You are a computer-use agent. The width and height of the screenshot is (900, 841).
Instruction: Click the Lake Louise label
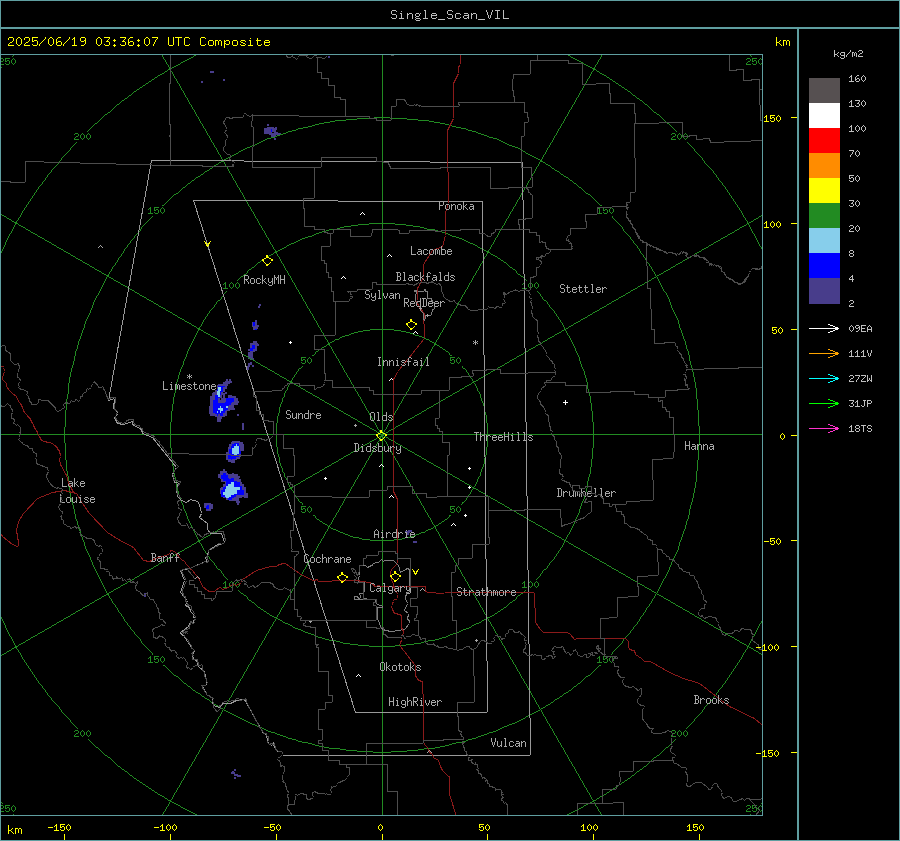(x=77, y=491)
